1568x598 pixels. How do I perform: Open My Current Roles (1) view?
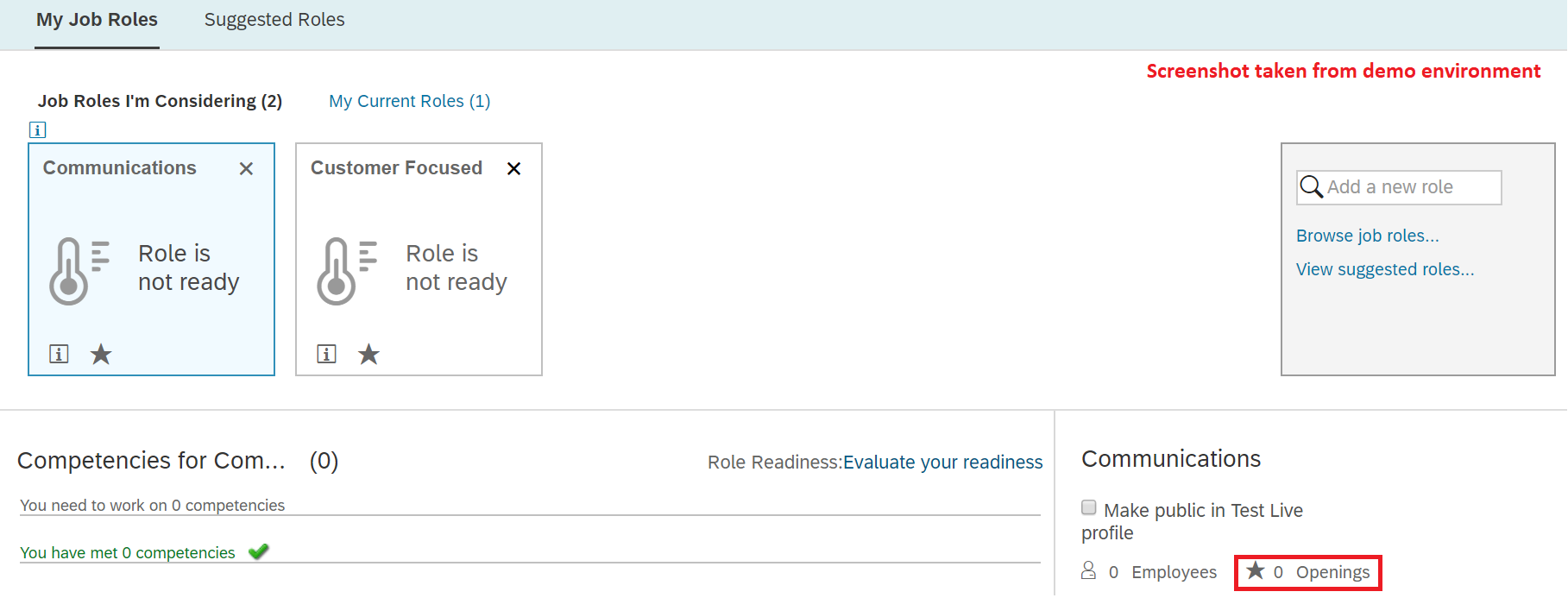click(x=410, y=101)
